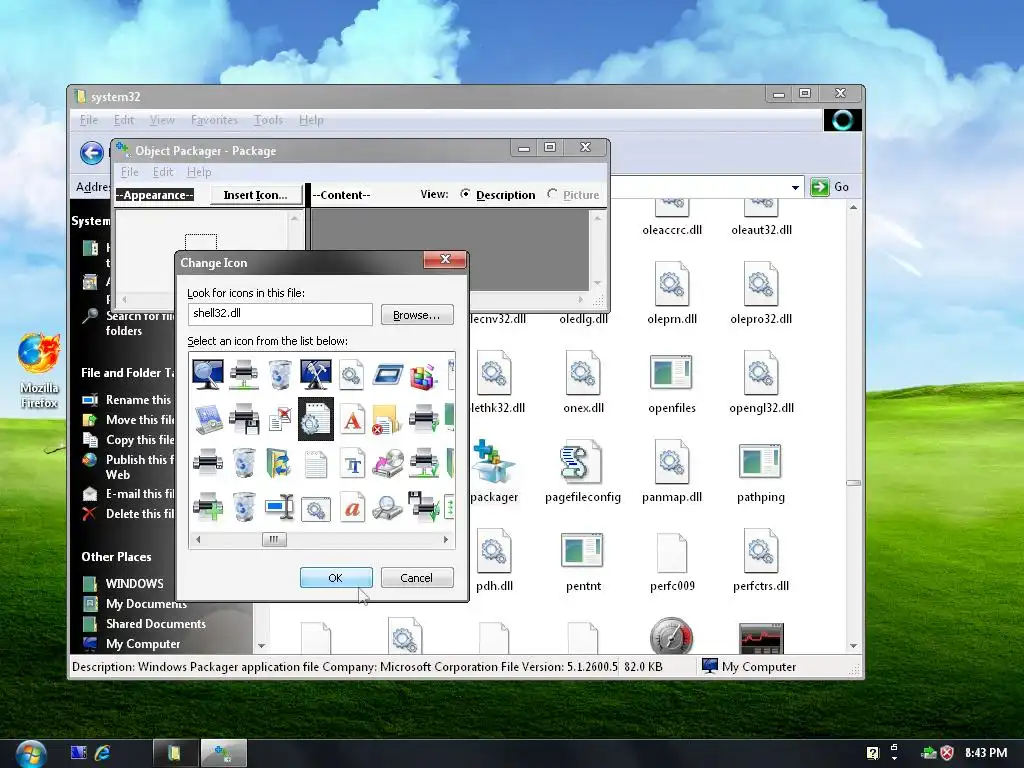Image resolution: width=1024 pixels, height=768 pixels.
Task: Select the document with red X icon
Action: click(x=280, y=419)
